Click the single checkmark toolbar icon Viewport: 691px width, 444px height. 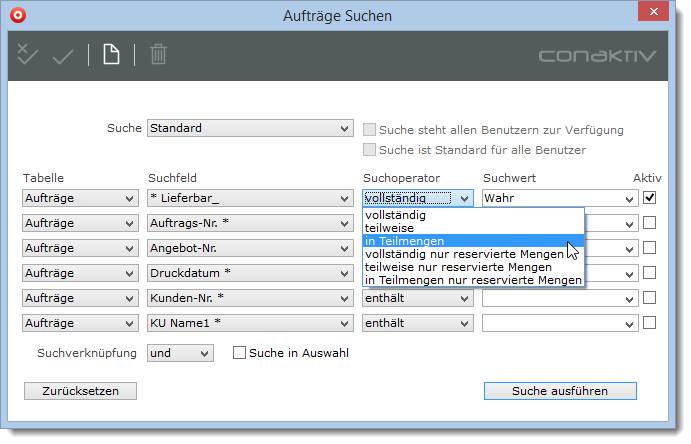63,55
